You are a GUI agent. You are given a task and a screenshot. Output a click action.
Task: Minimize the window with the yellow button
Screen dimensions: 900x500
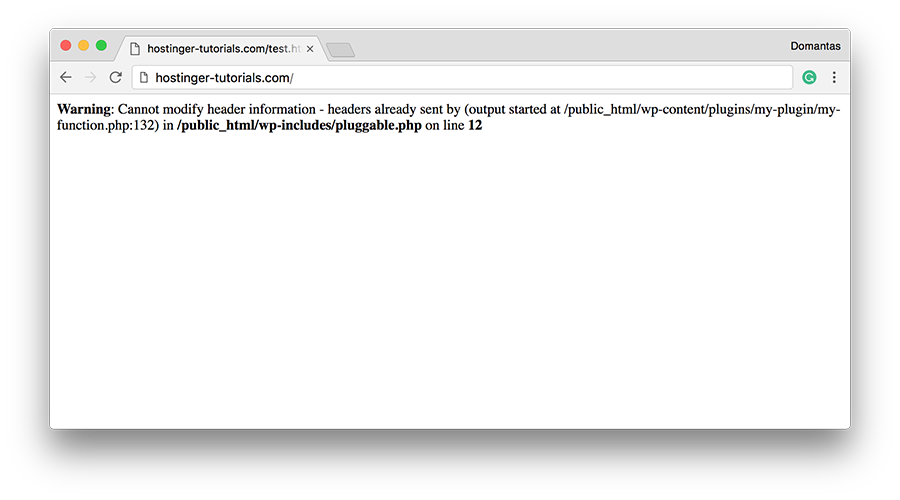coord(83,45)
